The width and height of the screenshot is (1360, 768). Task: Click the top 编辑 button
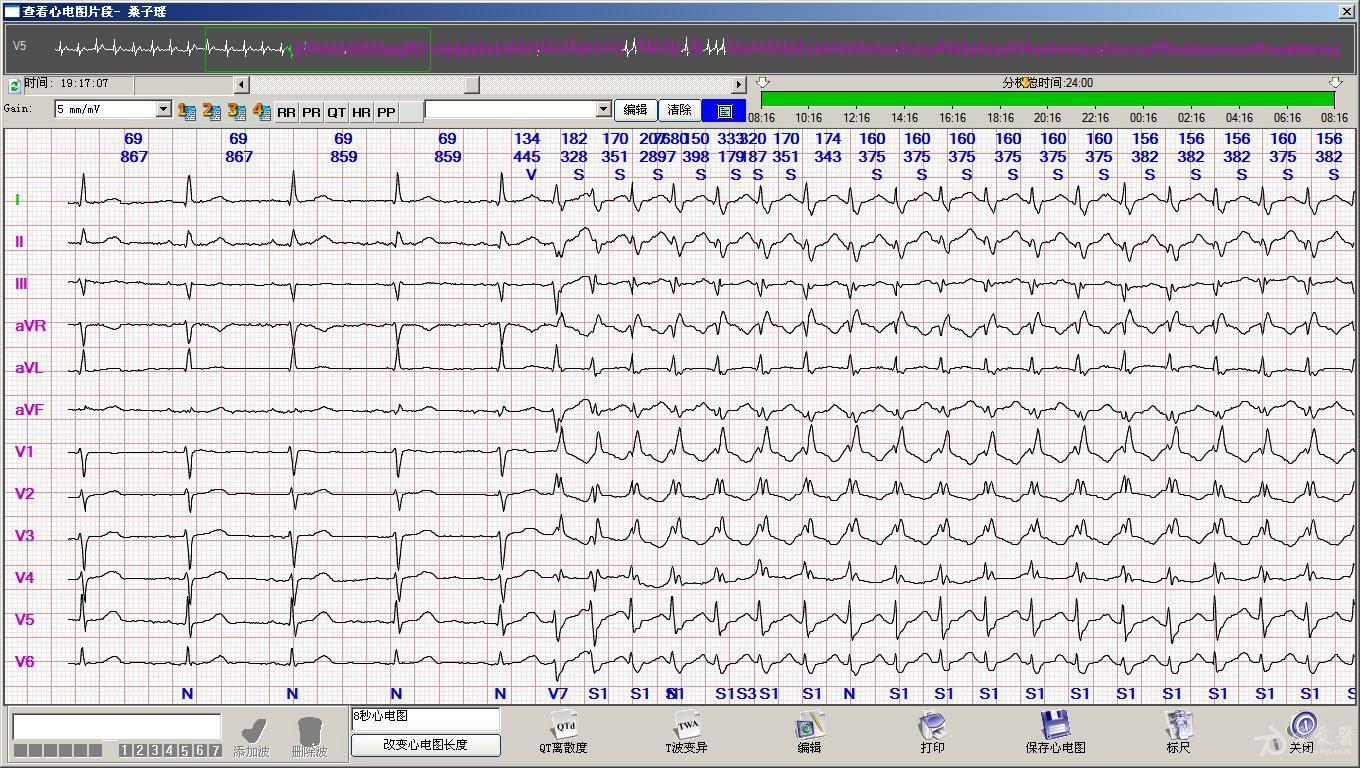[x=635, y=110]
